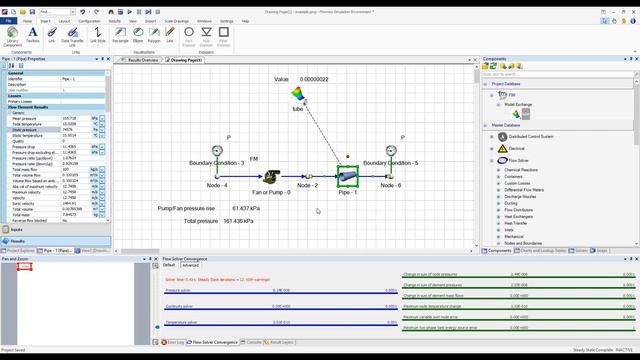The width and height of the screenshot is (640, 360).
Task: Collapse the Flow Solver category
Action: click(x=492, y=160)
